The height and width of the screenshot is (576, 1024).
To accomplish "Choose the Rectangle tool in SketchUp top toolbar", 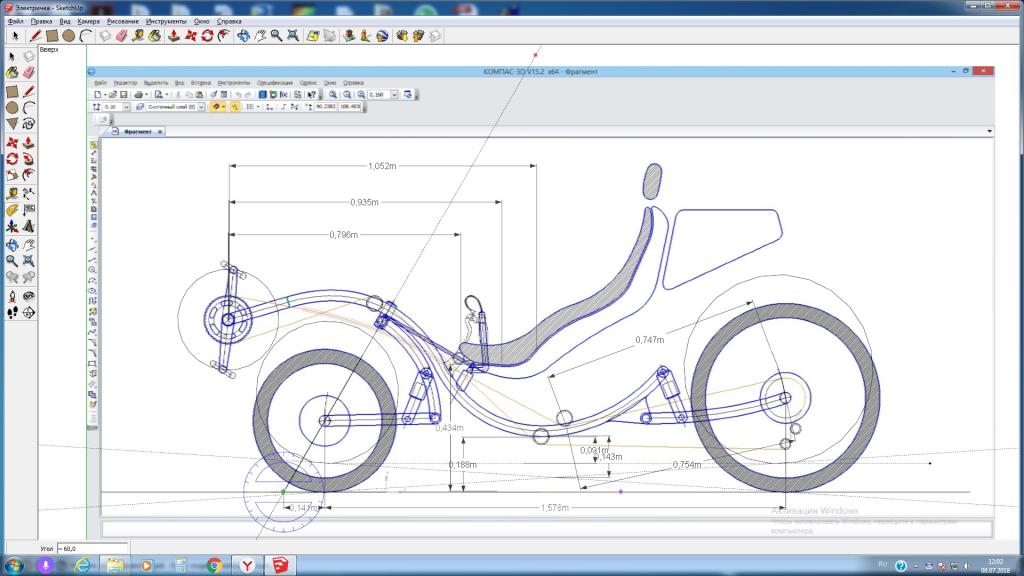I will tap(52, 36).
